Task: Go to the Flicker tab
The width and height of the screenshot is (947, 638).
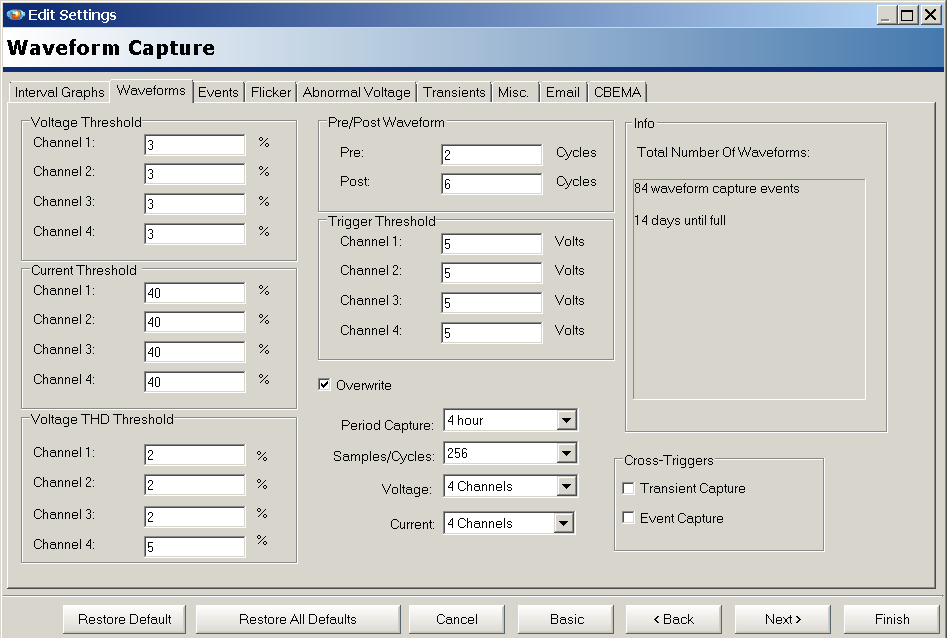Action: [270, 92]
